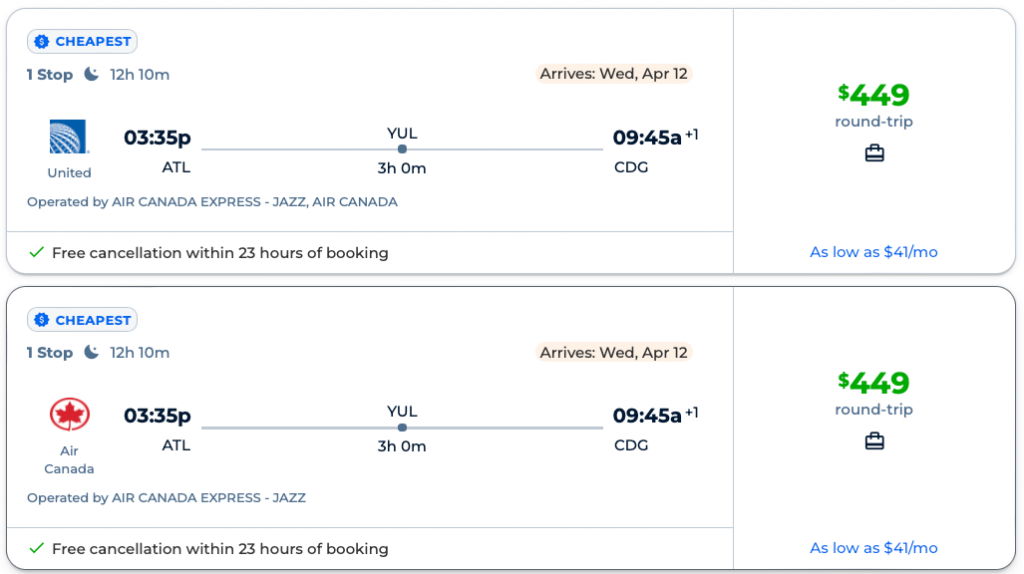Open the 'As low as $41/mo' link for Air Canada

coord(873,548)
